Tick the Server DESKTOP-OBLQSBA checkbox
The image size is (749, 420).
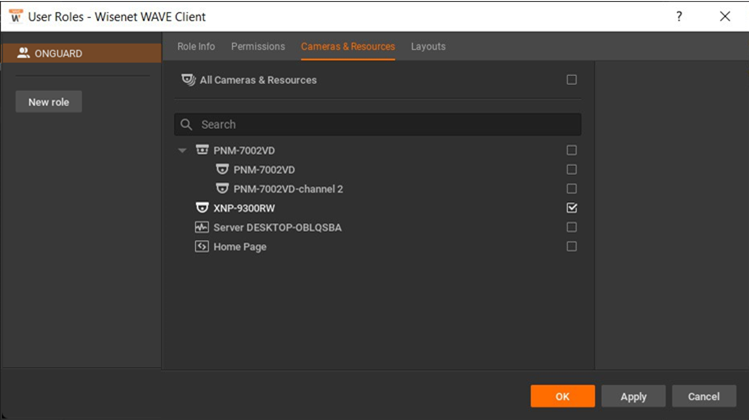tap(571, 227)
